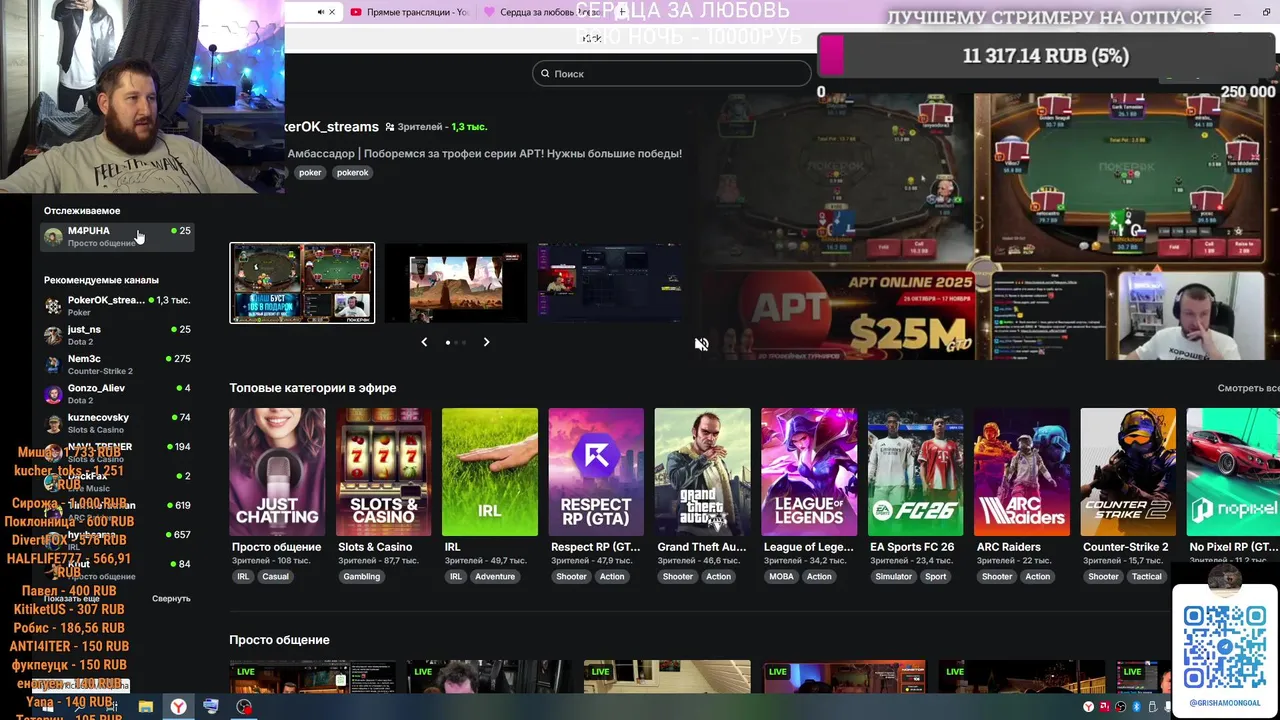The image size is (1280, 720).
Task: Open the followed channel M4PUHA
Action: point(117,236)
